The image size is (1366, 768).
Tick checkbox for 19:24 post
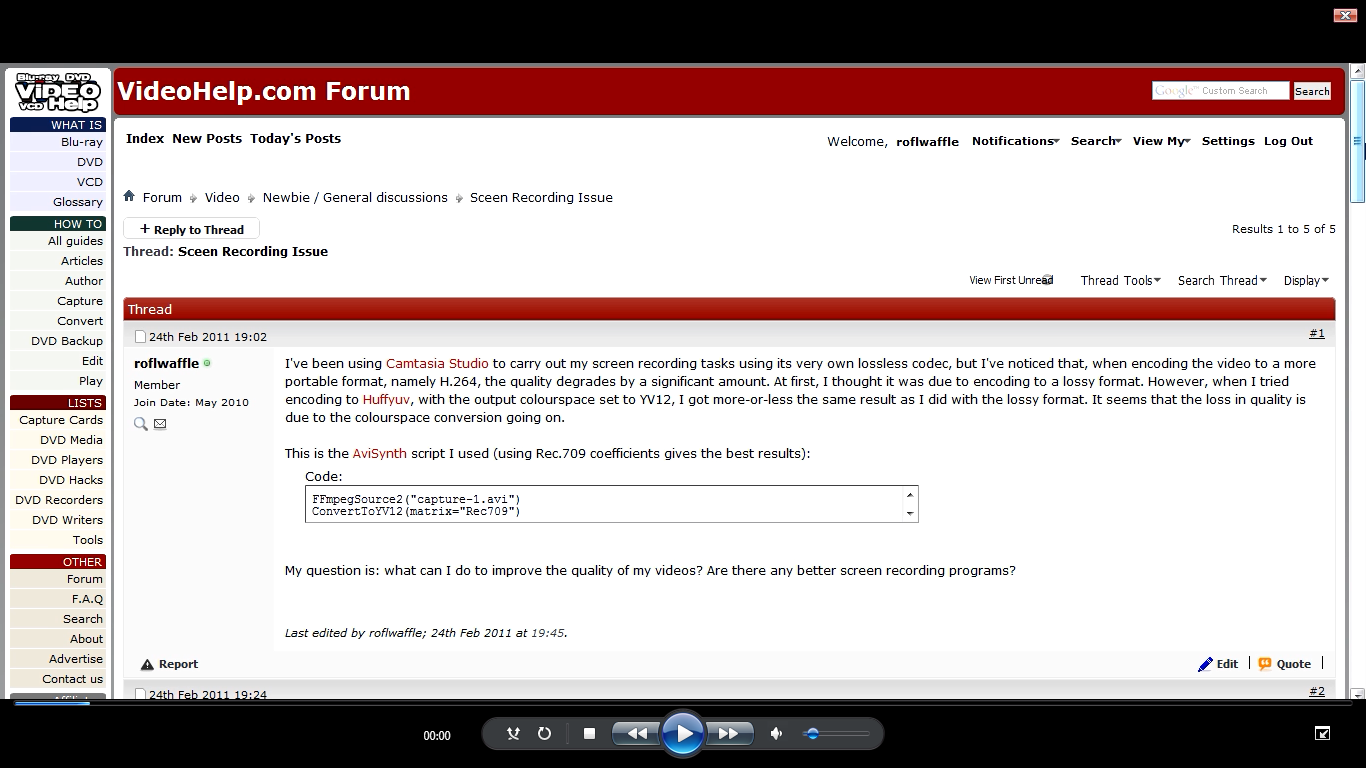(x=140, y=694)
